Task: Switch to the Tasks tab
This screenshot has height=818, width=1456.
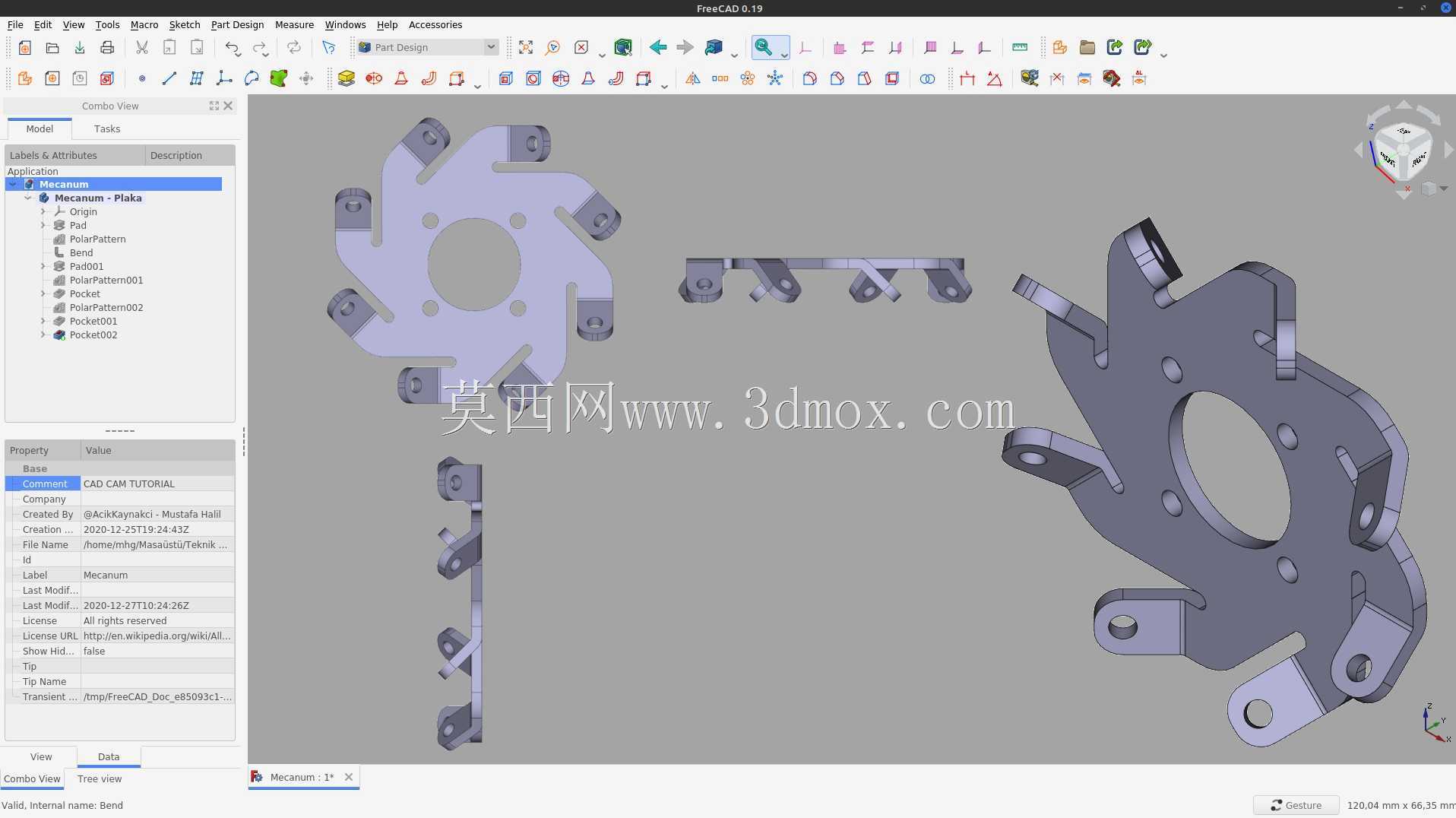Action: tap(107, 128)
